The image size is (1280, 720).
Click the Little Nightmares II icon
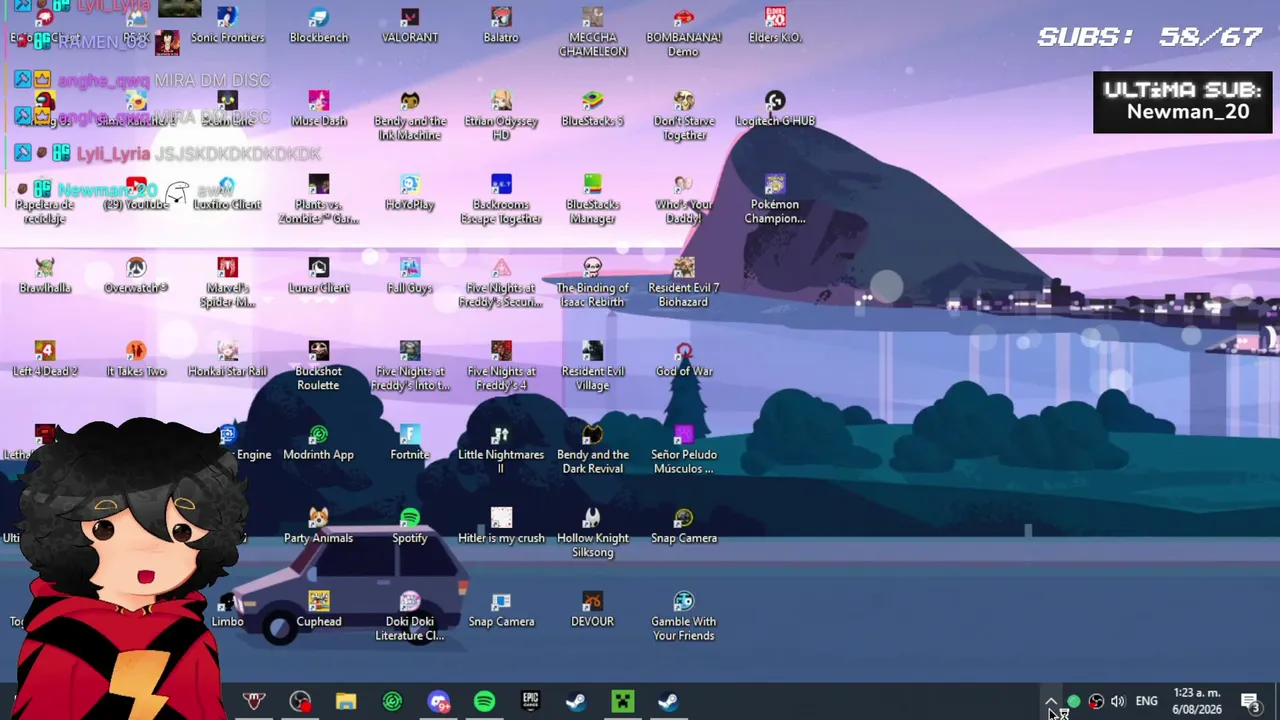(x=501, y=449)
